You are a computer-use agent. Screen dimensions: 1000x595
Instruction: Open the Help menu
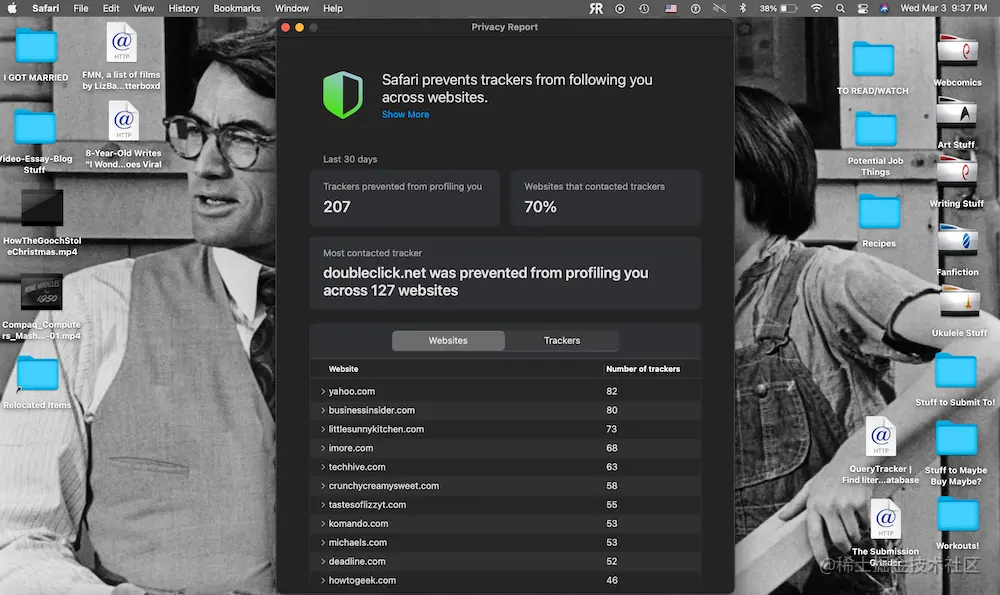tap(333, 8)
